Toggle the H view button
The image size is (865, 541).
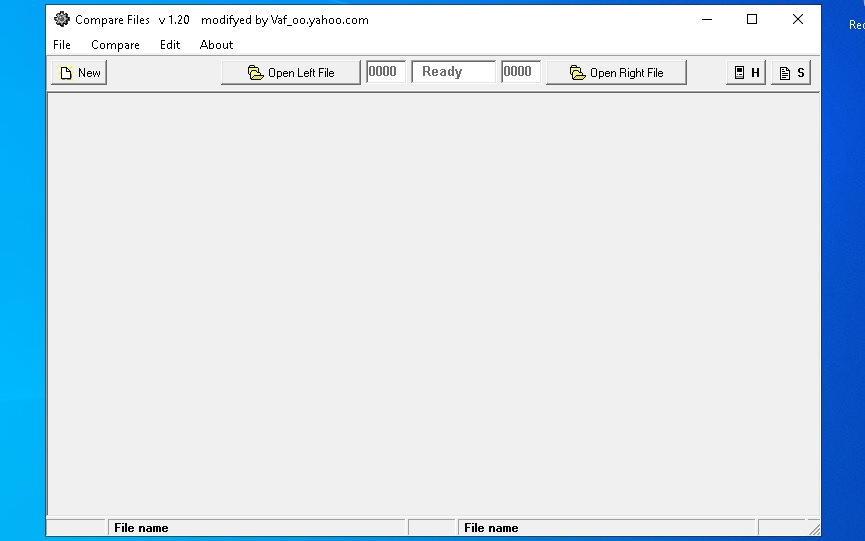coord(746,73)
